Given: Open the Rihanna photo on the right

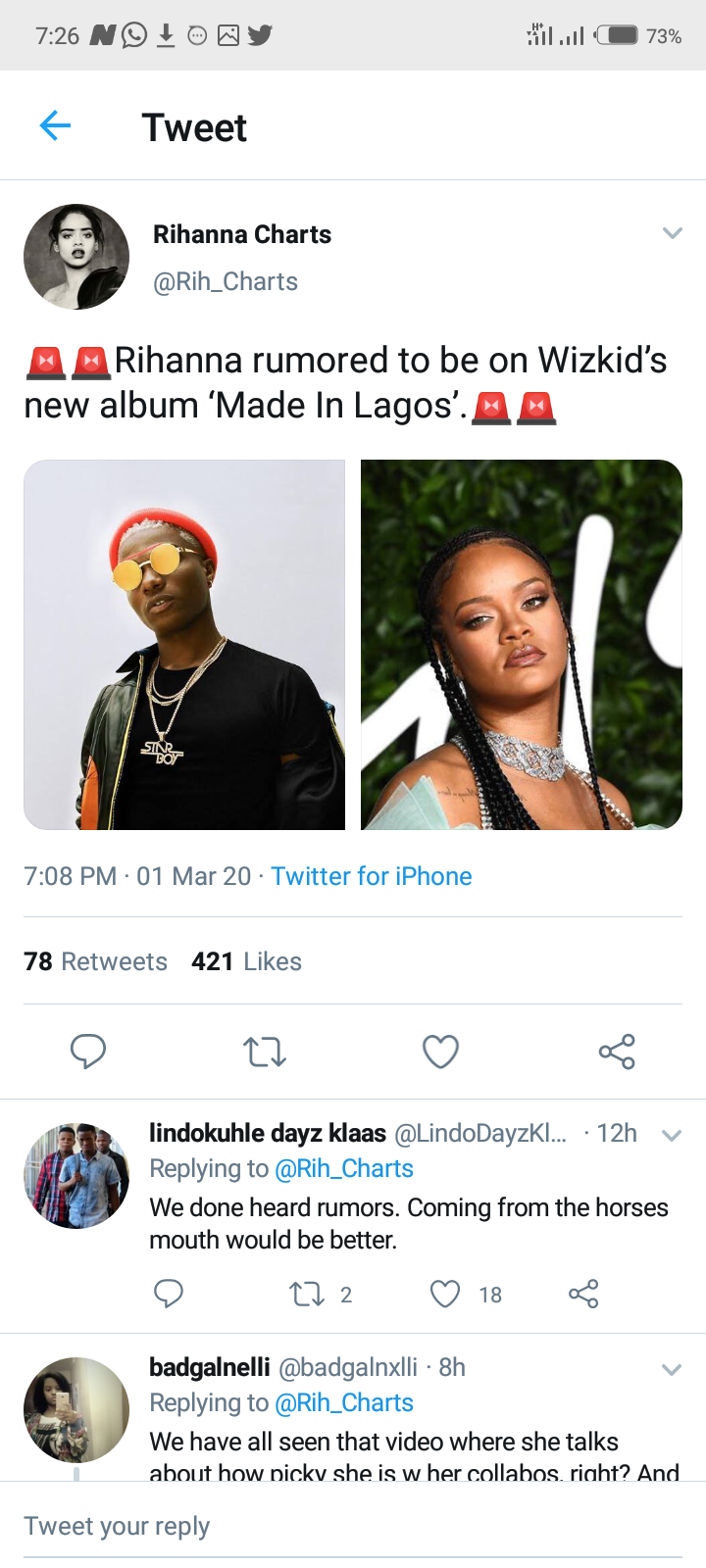Looking at the screenshot, I should tap(522, 645).
